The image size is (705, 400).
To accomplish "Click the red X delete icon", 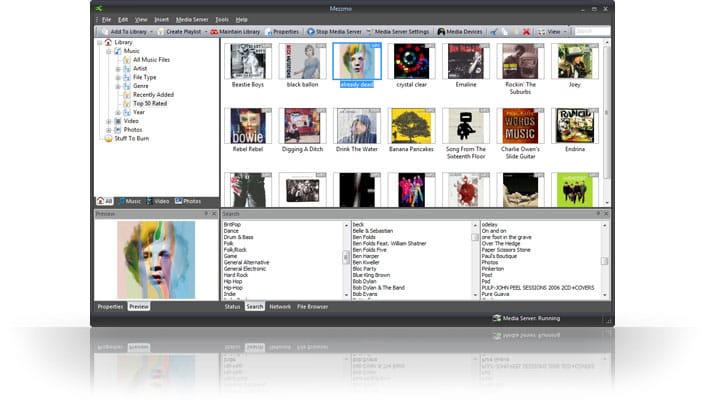I will coord(526,31).
